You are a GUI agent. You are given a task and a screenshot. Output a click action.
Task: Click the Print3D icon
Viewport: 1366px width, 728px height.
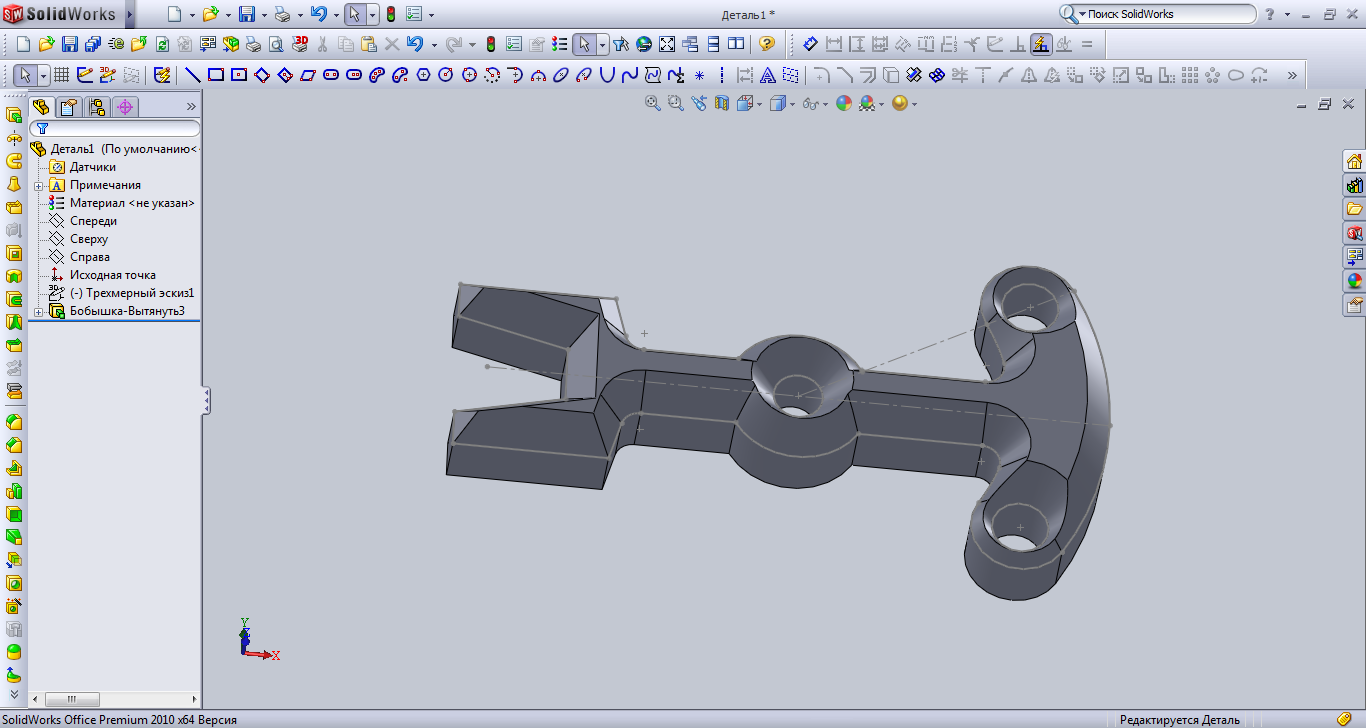pyautogui.click(x=300, y=44)
